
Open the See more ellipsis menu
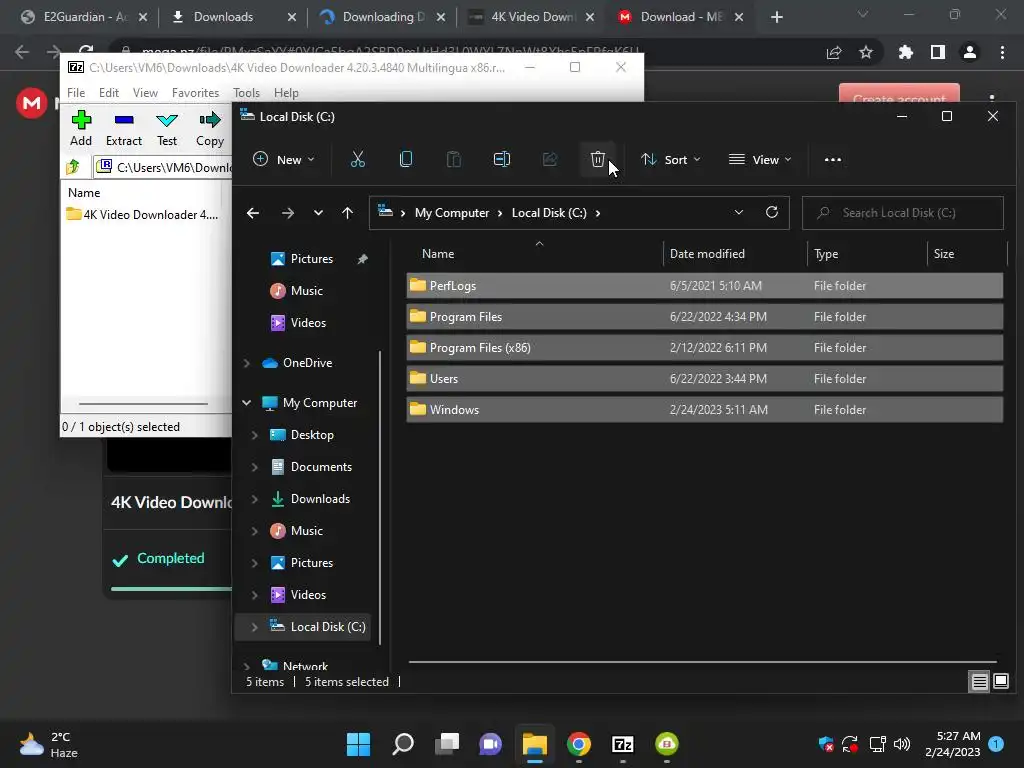point(833,159)
